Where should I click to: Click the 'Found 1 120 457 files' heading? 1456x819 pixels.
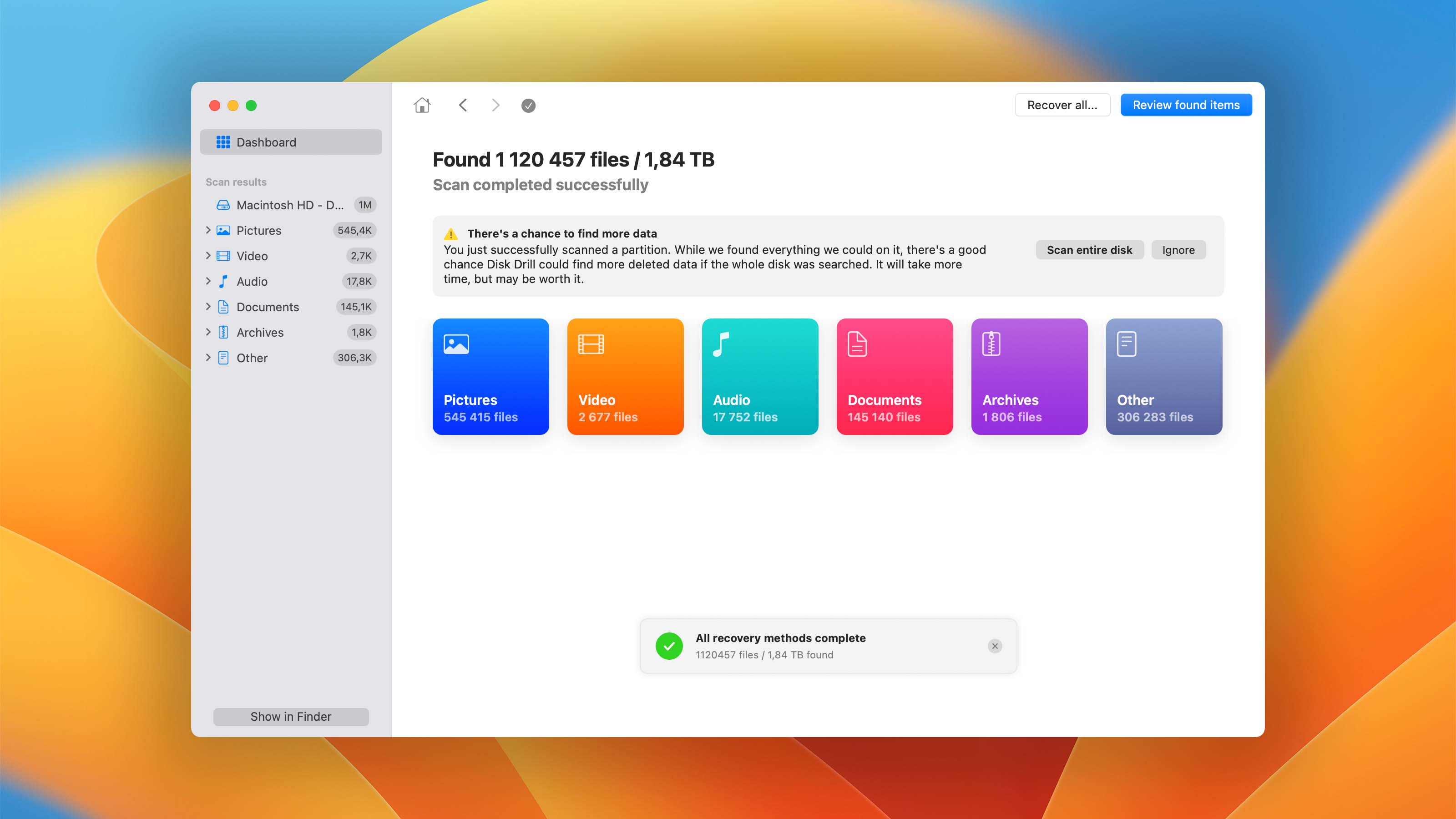tap(574, 159)
